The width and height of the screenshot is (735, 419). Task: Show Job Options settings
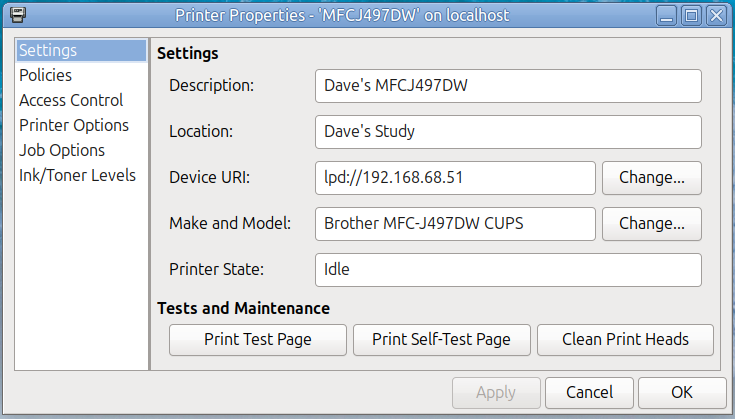62,150
